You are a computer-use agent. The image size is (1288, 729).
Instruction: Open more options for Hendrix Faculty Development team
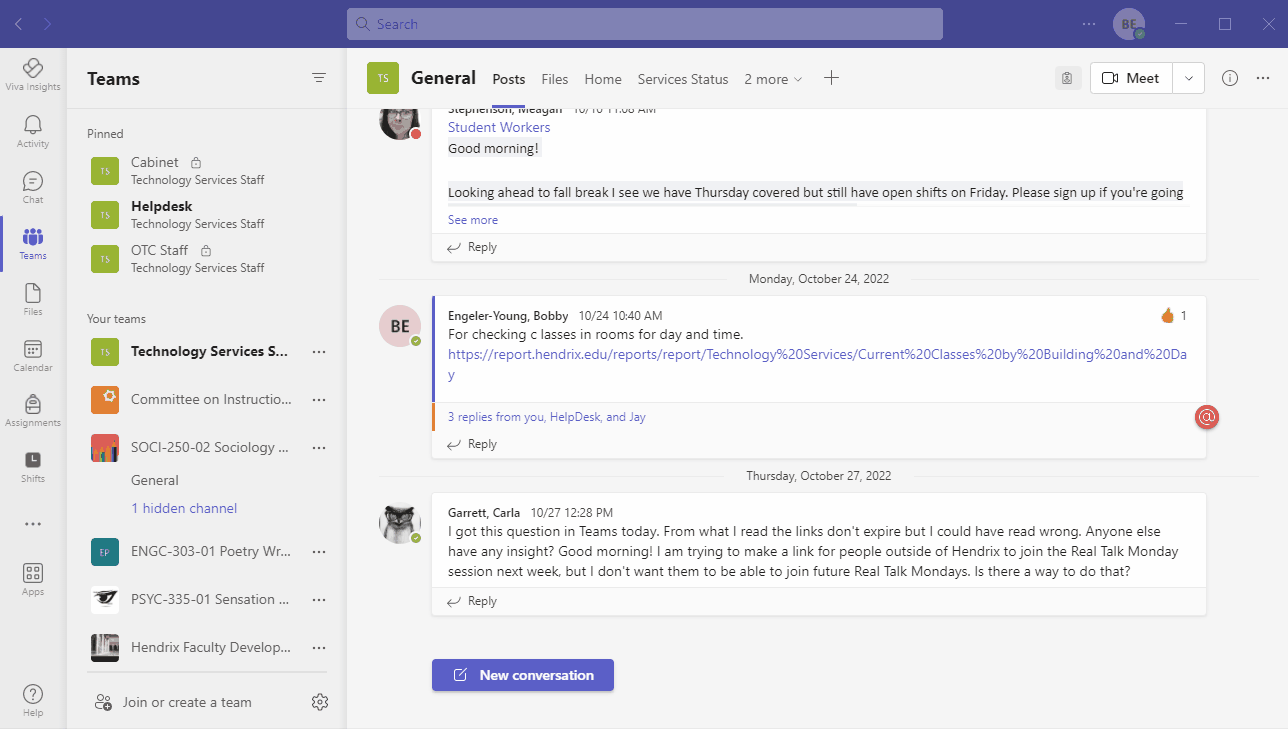coord(319,648)
